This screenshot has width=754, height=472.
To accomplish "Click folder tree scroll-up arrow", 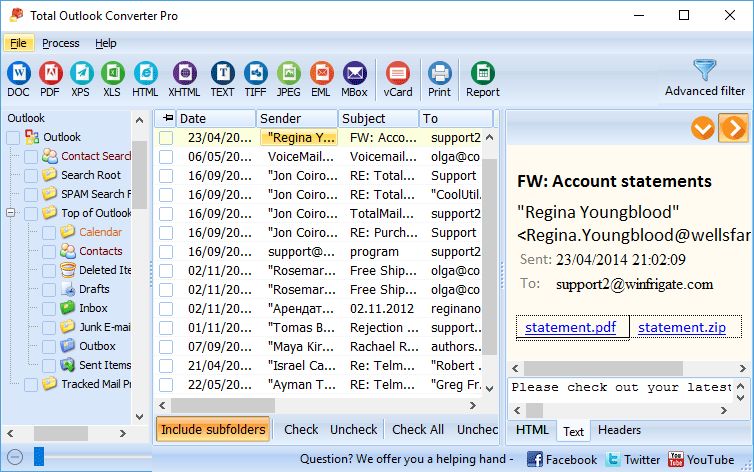I will click(139, 120).
